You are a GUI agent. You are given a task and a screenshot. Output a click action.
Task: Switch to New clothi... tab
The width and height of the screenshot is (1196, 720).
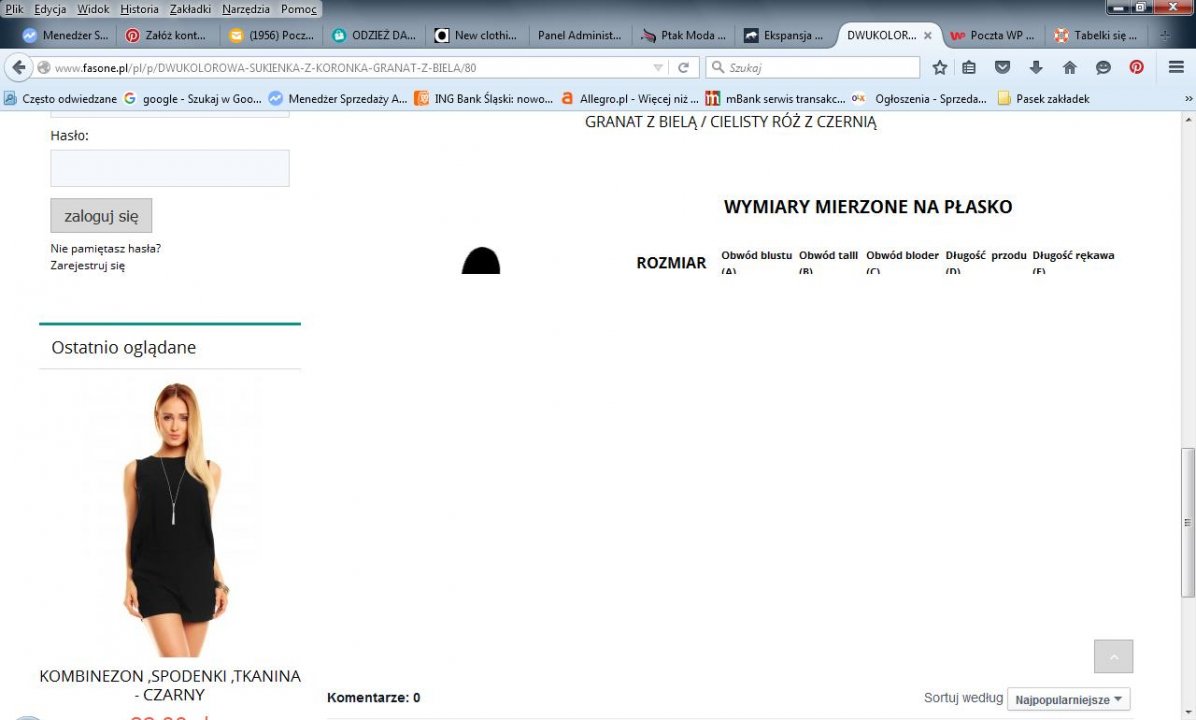476,35
